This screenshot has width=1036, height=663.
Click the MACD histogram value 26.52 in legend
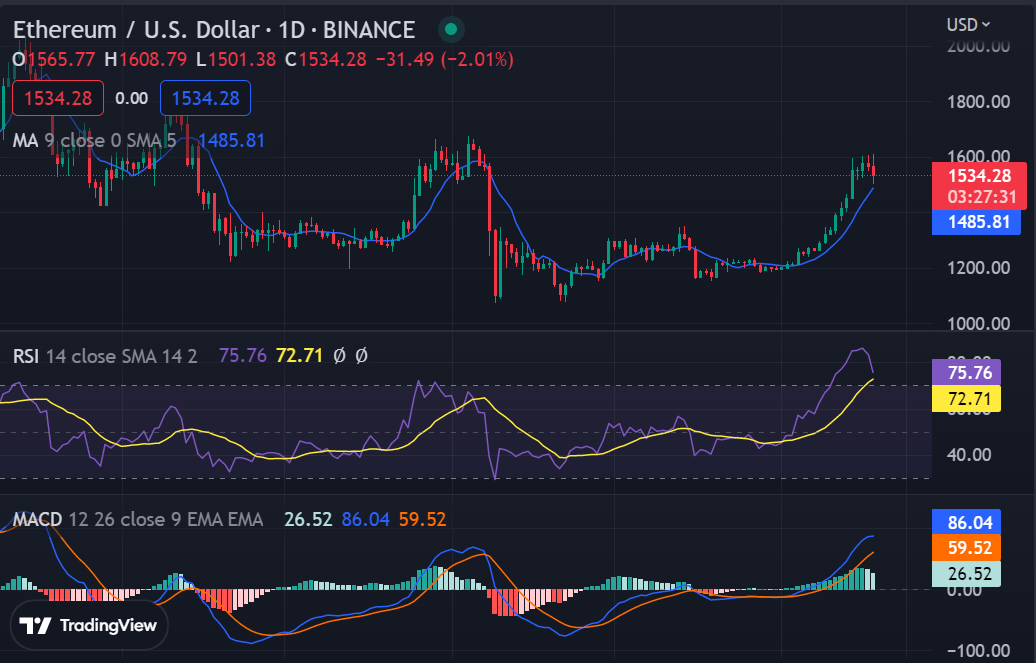pyautogui.click(x=308, y=520)
